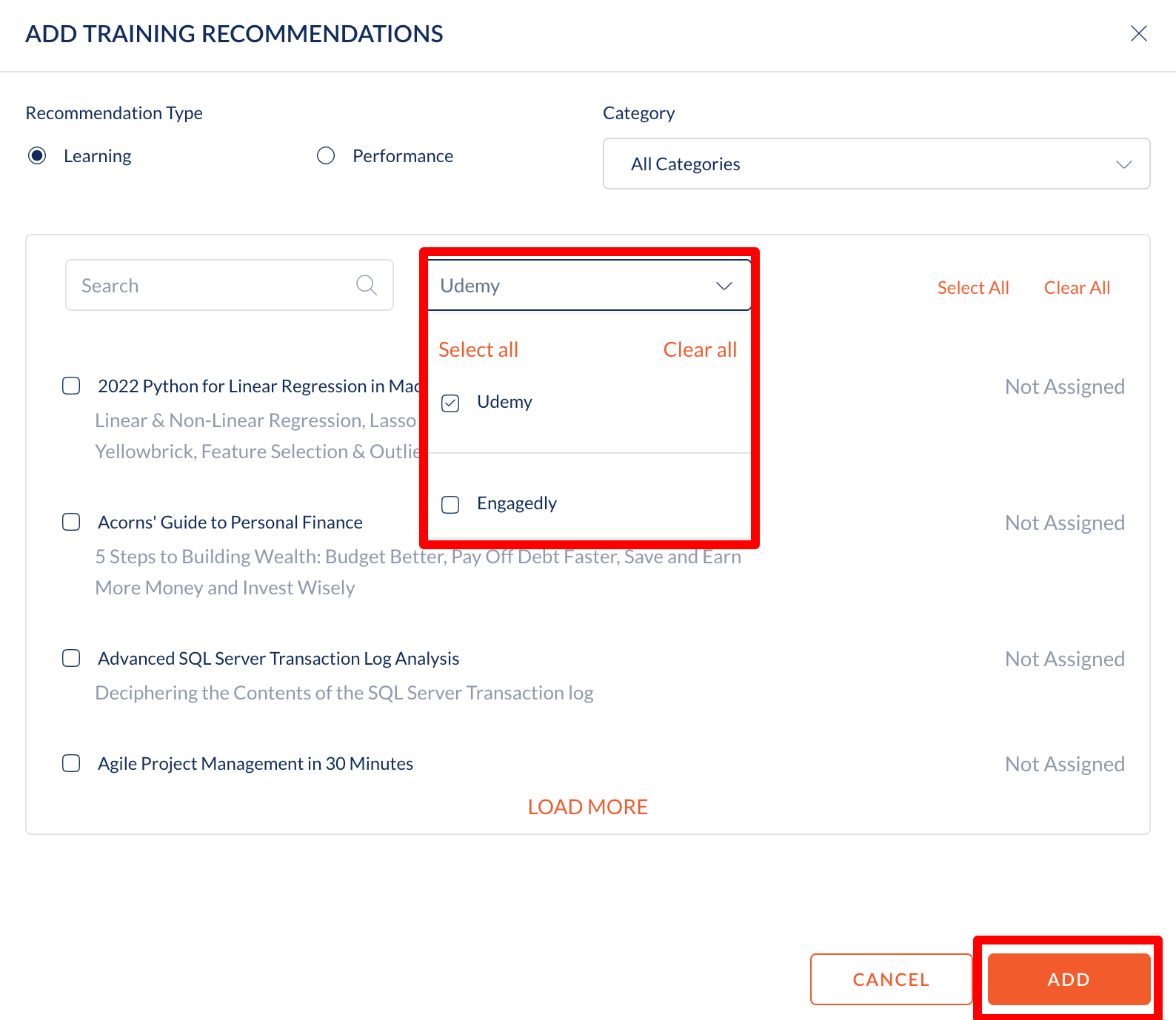Close the Add Training Recommendations dialog
The image size is (1176, 1020).
[x=1138, y=33]
